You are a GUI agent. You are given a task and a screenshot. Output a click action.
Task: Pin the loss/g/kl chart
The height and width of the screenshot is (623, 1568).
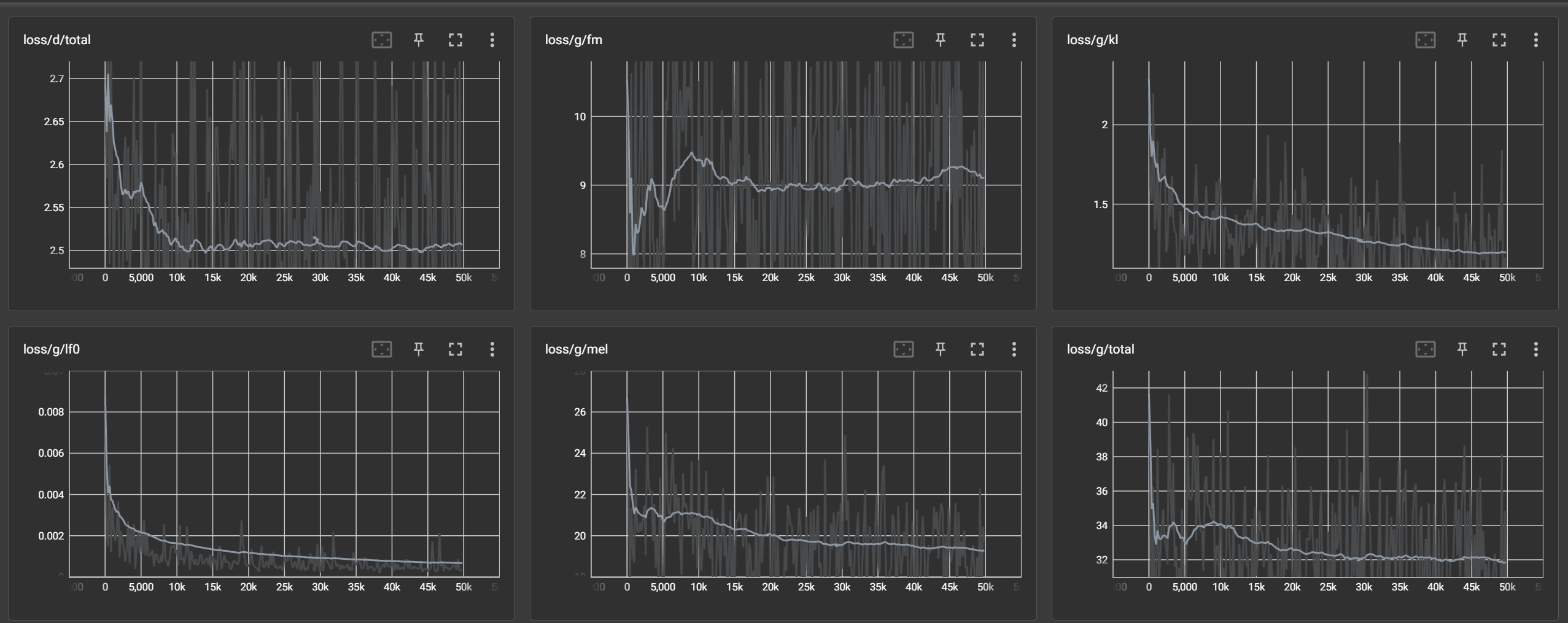coord(1462,40)
